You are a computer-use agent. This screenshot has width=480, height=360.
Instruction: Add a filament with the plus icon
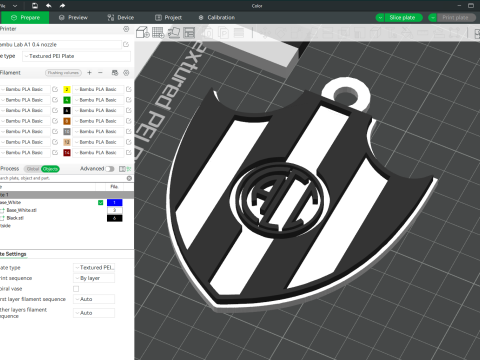pyautogui.click(x=89, y=73)
